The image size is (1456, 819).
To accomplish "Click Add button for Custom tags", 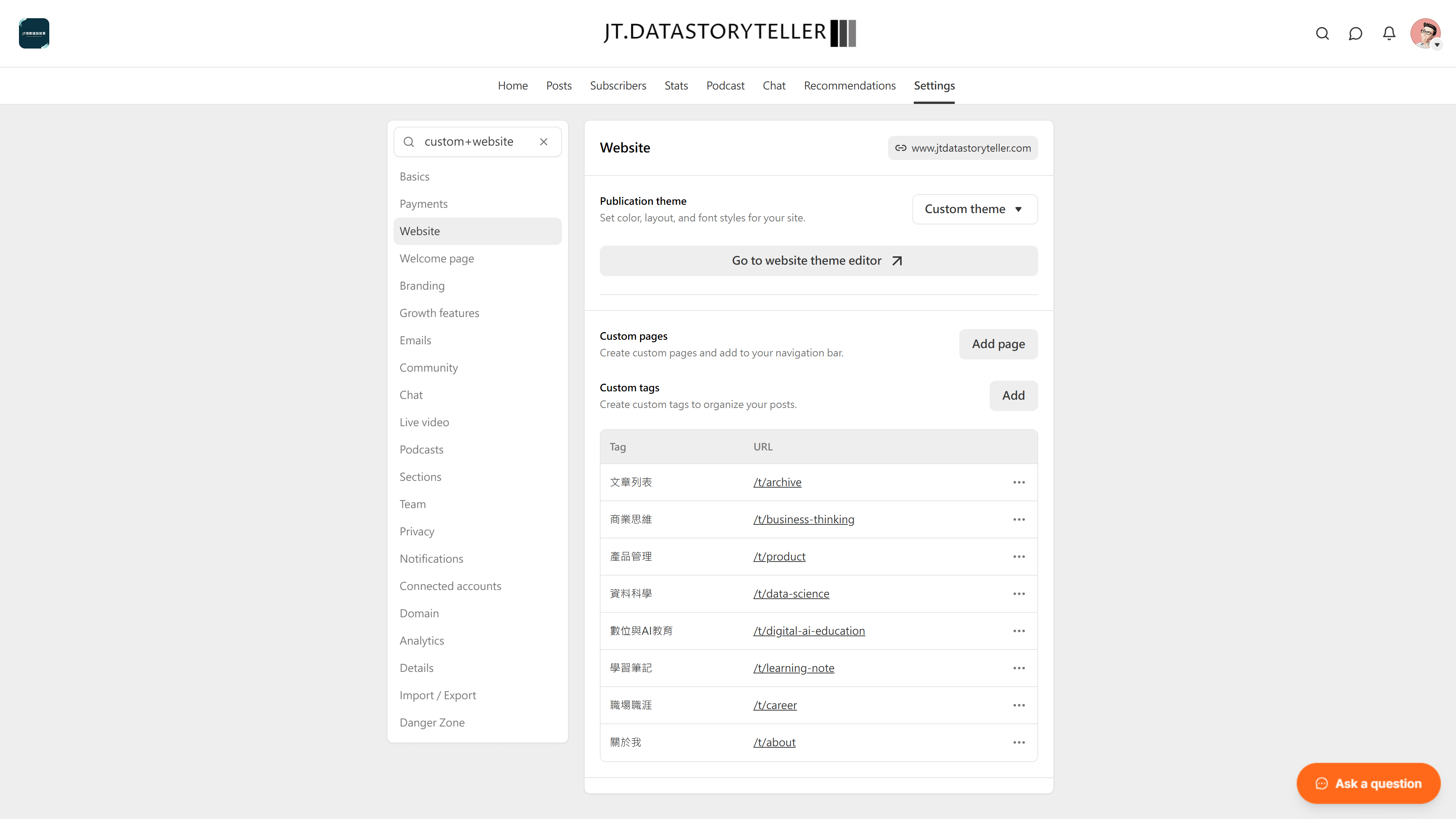I will [x=1014, y=395].
